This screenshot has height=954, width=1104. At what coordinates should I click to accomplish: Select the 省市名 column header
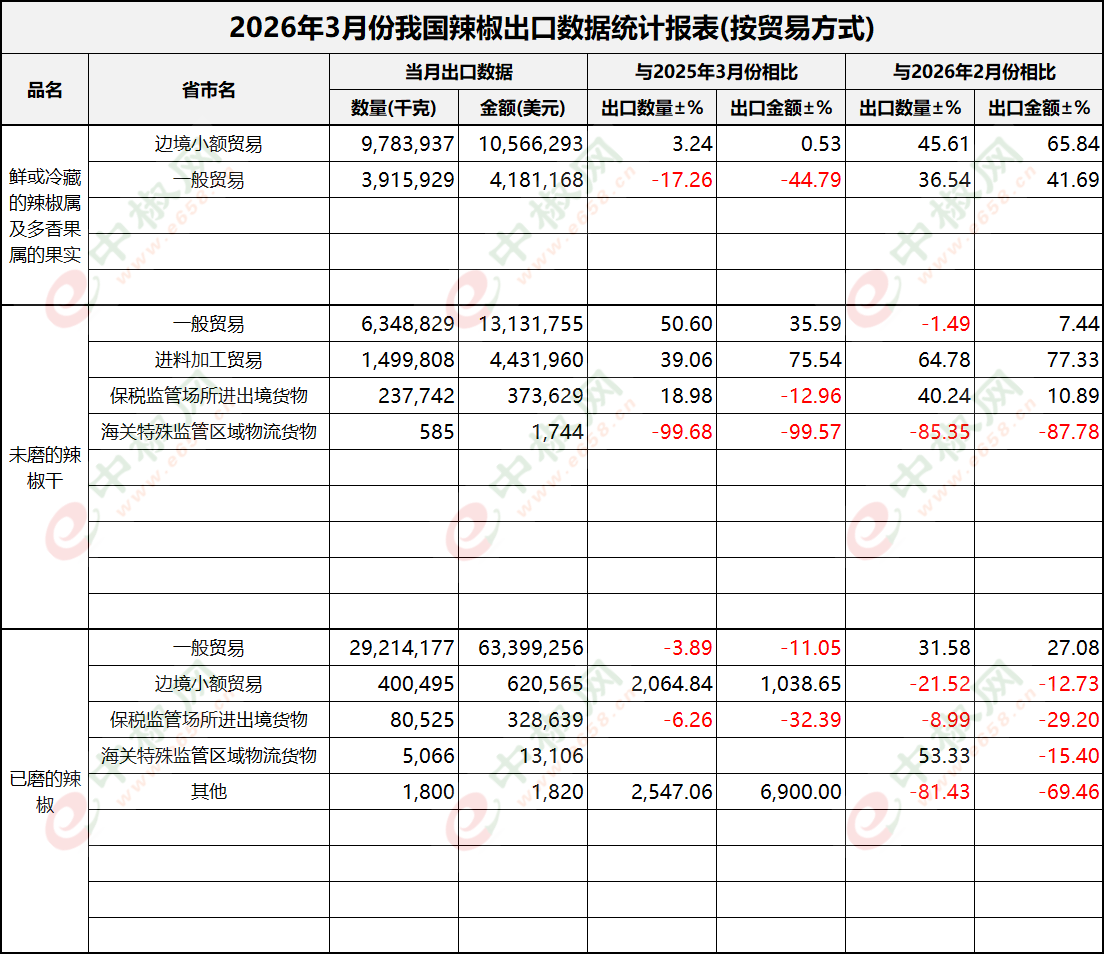(x=209, y=90)
